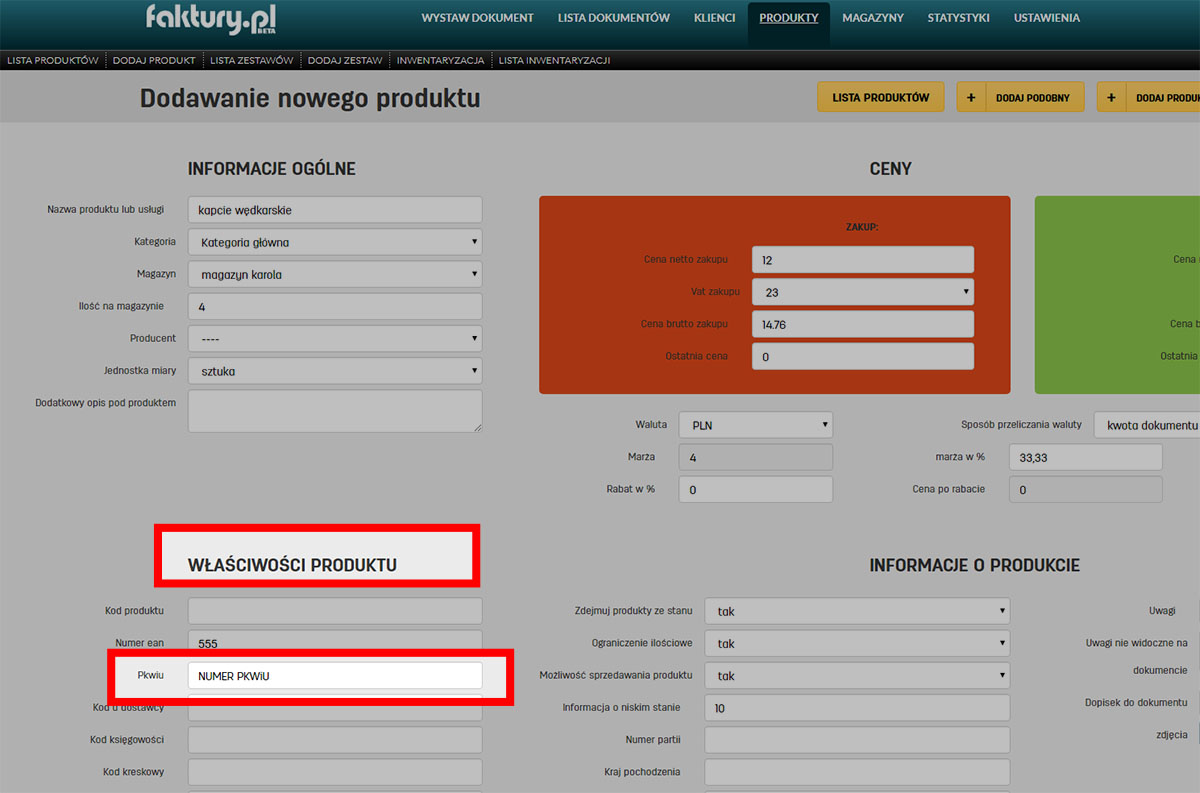Open the Magazyny section
The height and width of the screenshot is (793, 1200).
click(872, 18)
